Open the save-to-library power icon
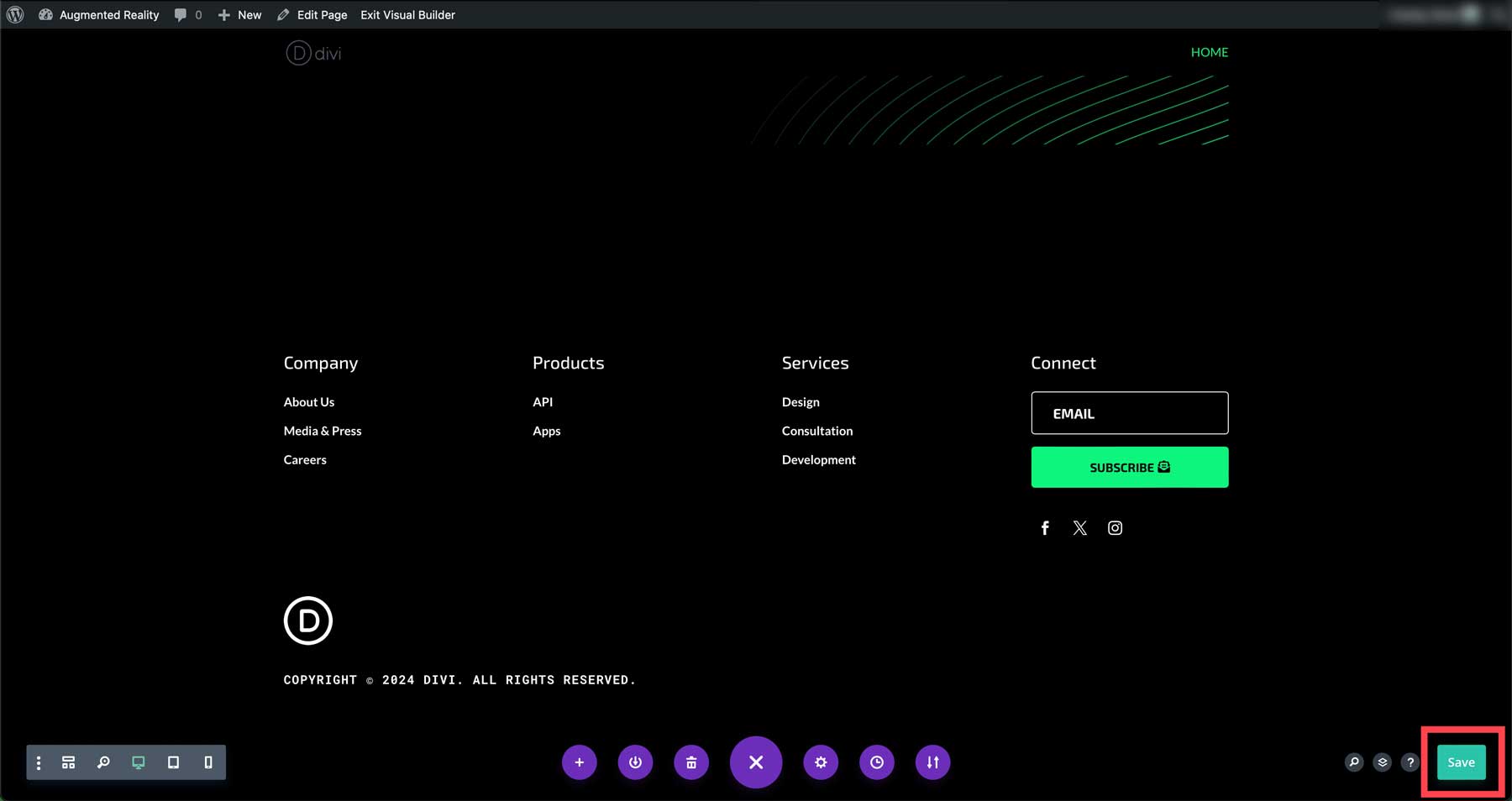The width and height of the screenshot is (1512, 801). (635, 762)
